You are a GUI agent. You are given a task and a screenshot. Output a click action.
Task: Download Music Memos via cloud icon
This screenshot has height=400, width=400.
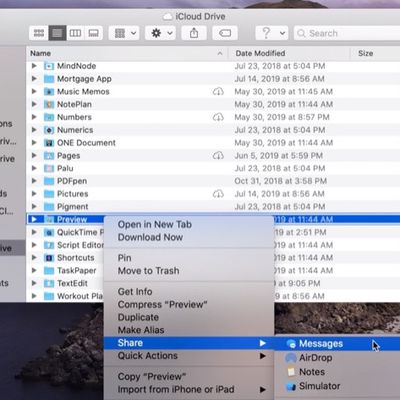[x=218, y=91]
